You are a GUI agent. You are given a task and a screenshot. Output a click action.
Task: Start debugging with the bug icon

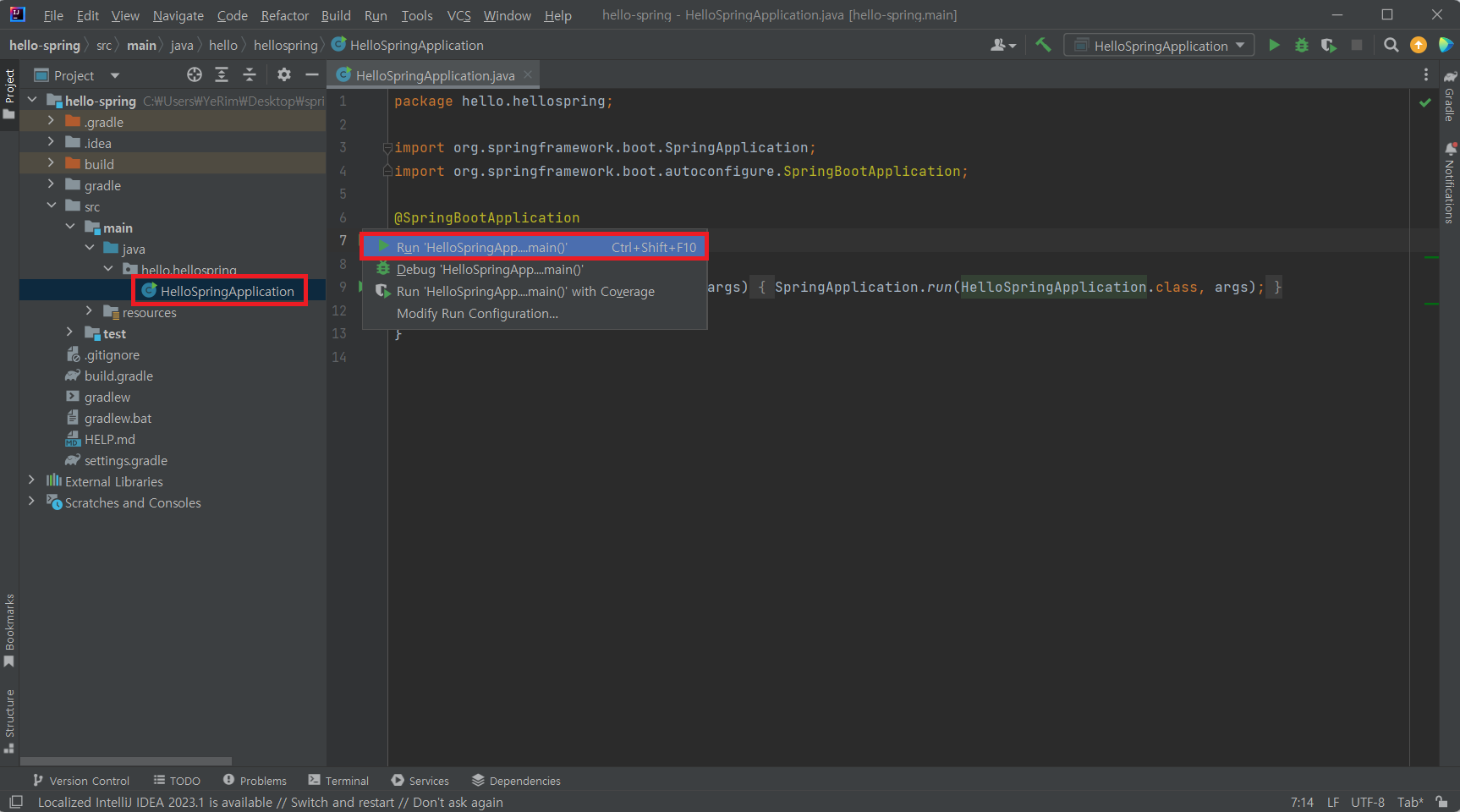tap(1302, 45)
